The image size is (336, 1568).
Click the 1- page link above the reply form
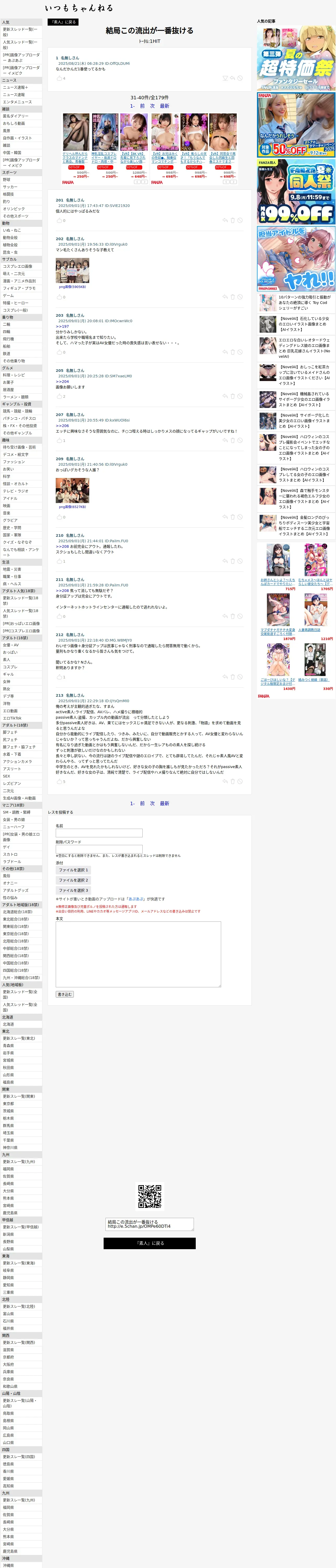pos(132,804)
